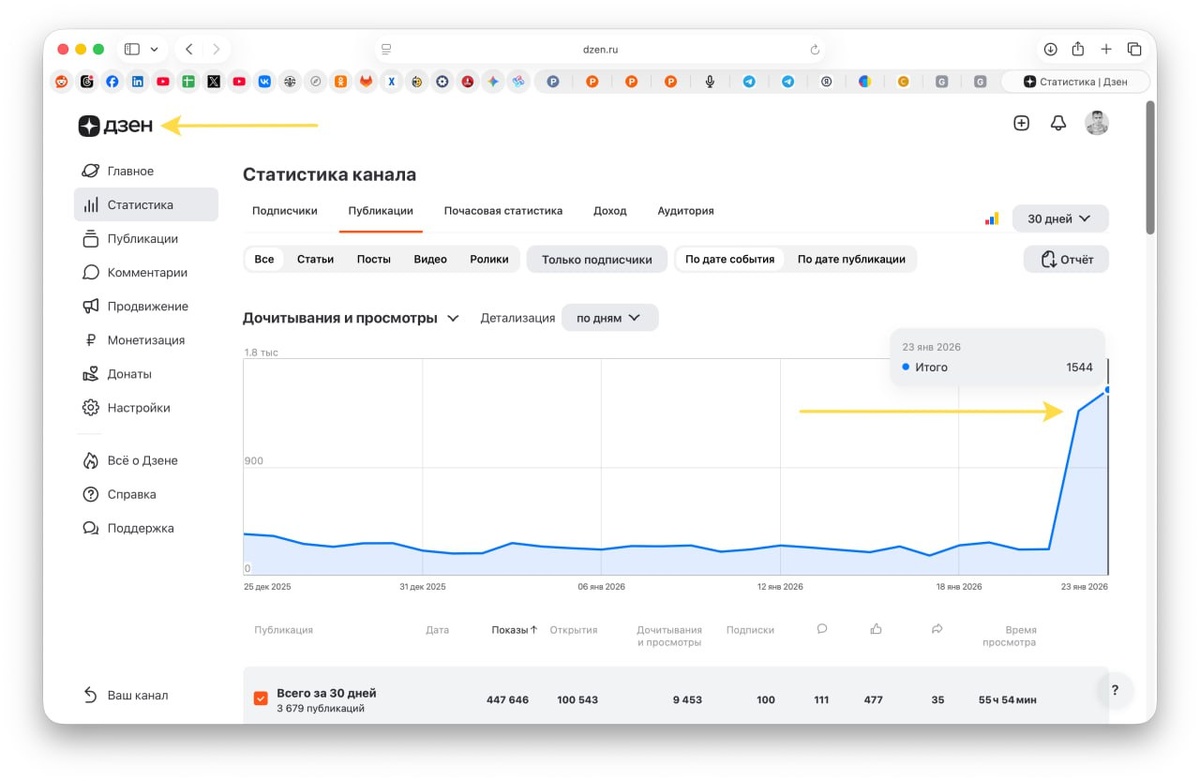The image size is (1200, 781).
Task: Click the likes thumbs-up column icon
Action: click(x=876, y=629)
